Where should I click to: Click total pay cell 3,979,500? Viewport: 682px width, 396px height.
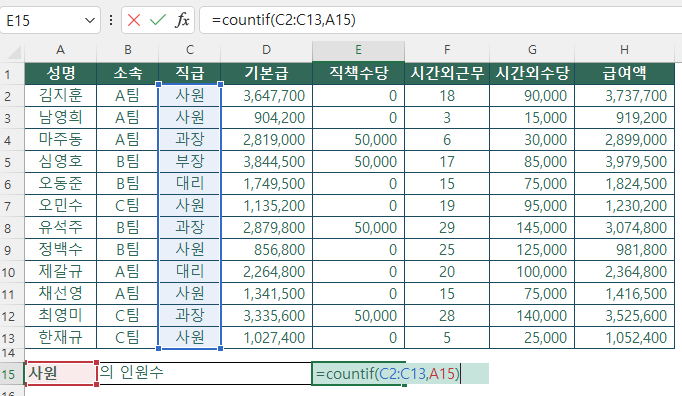(x=624, y=162)
